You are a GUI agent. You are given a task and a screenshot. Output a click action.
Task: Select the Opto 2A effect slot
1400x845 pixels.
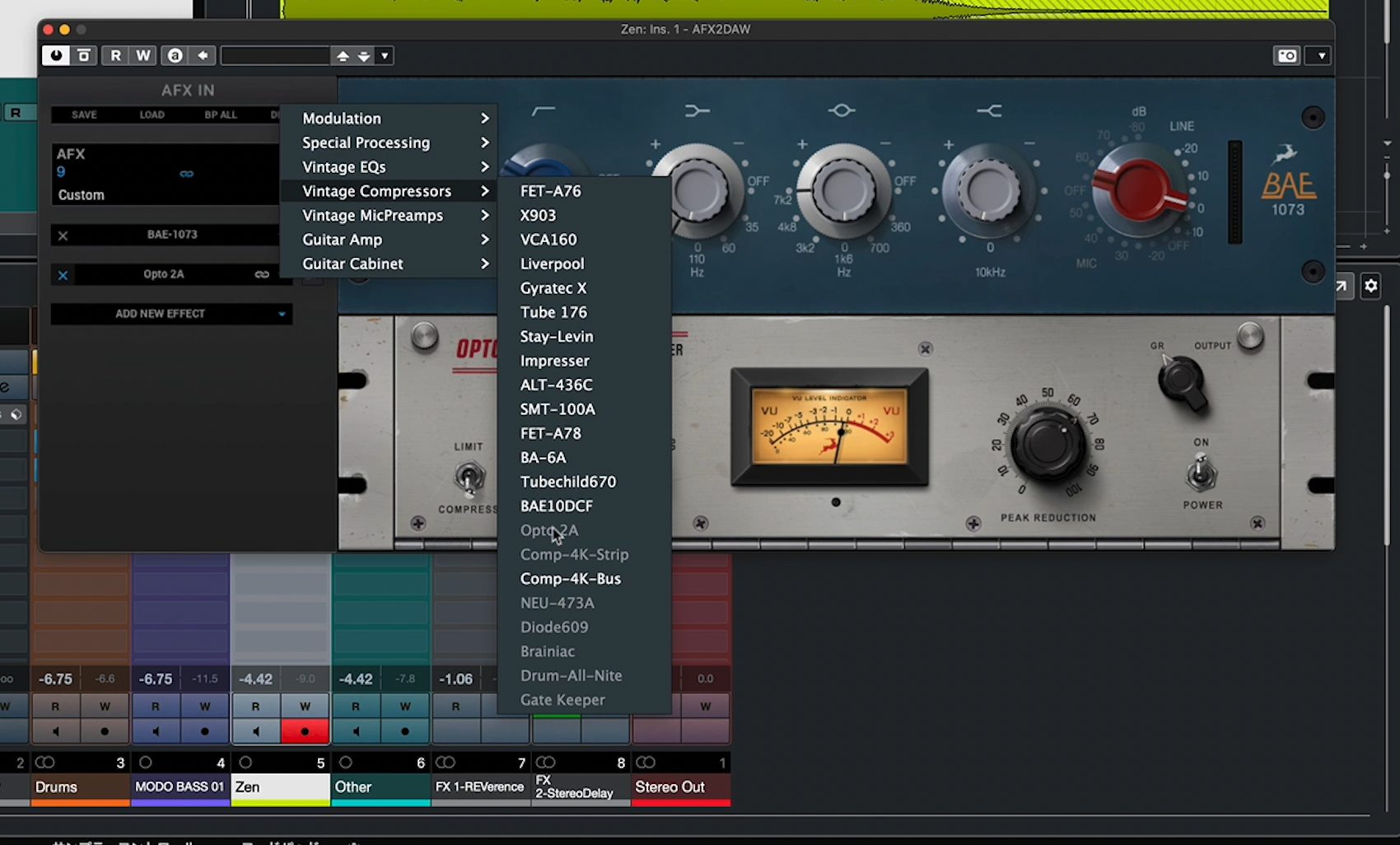coord(164,274)
